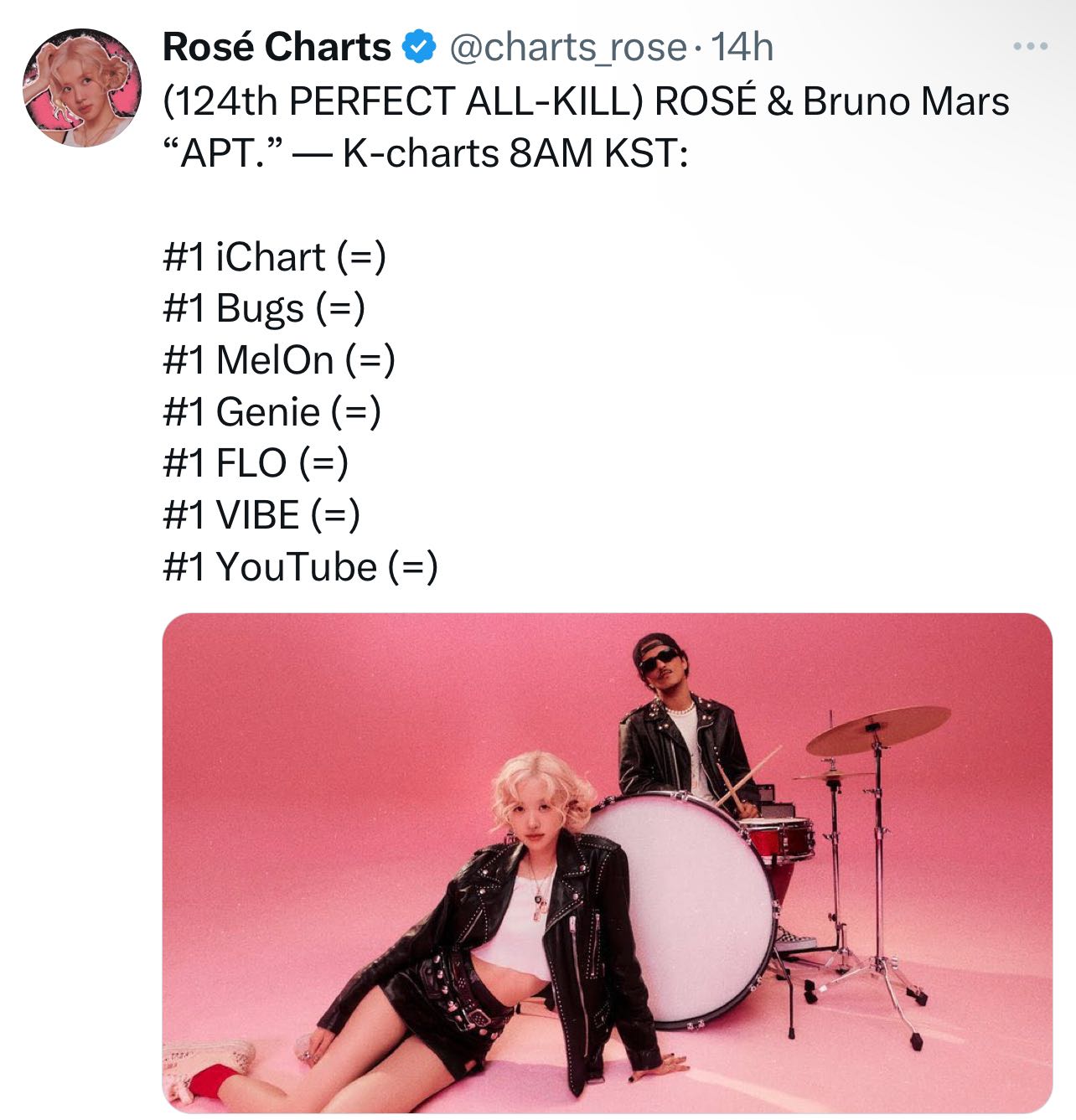Click the "#1 FLO (=)" line
The image size is (1076, 1120).
tap(256, 463)
